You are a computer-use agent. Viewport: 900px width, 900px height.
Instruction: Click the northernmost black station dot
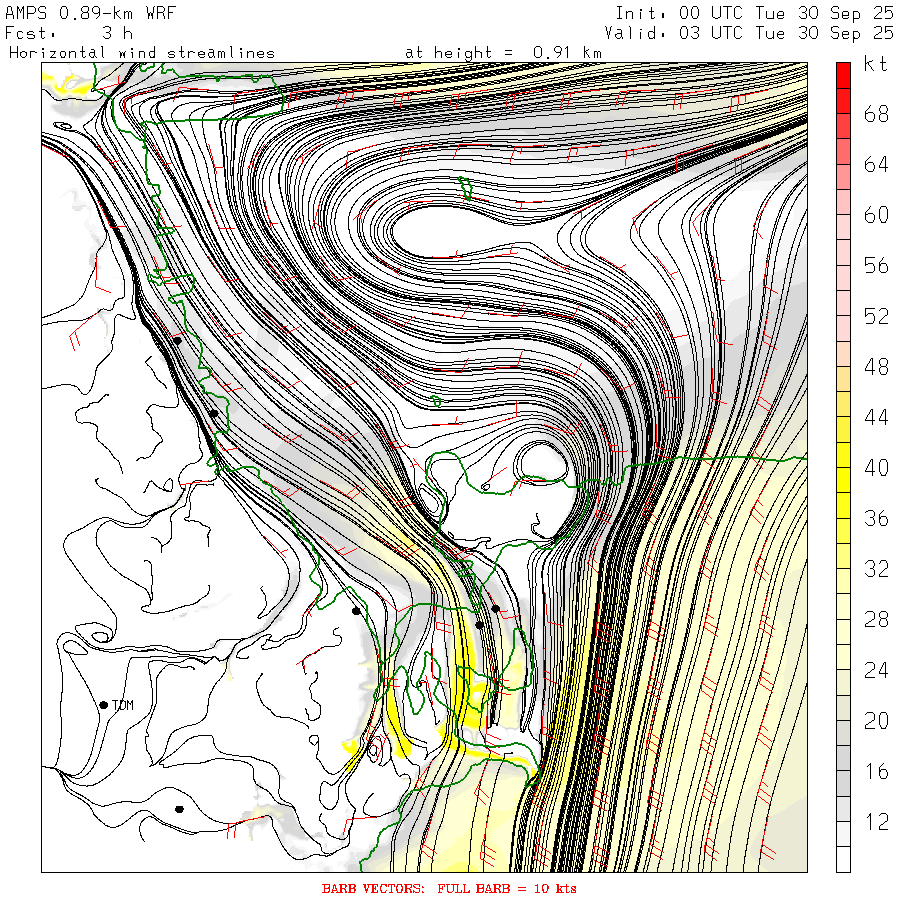178,340
